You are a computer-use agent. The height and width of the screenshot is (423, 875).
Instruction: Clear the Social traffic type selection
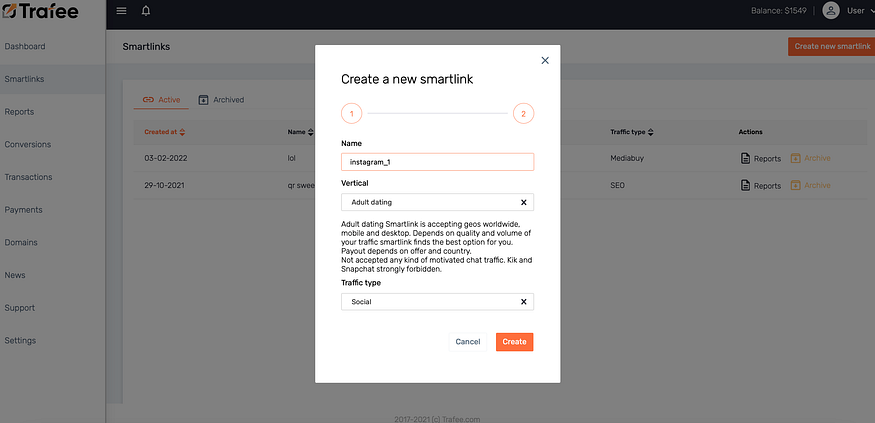tap(523, 302)
